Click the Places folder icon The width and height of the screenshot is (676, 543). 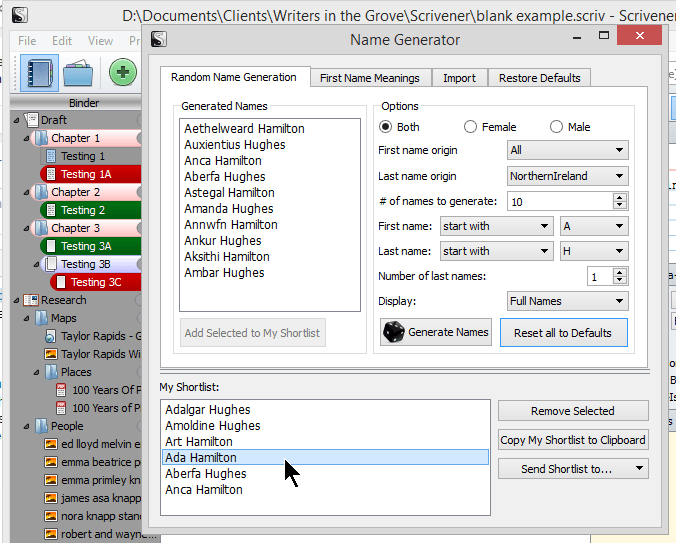pyautogui.click(x=51, y=372)
